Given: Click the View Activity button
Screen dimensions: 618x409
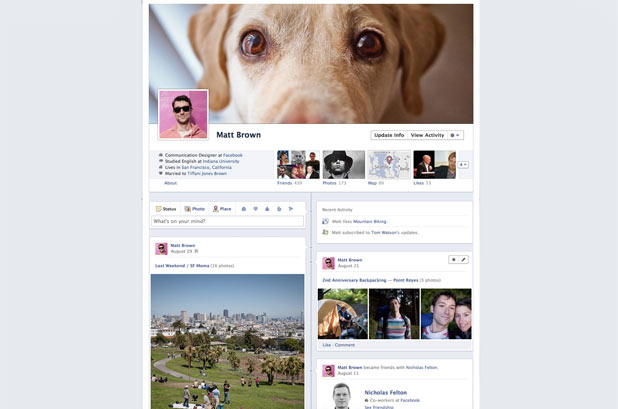Looking at the screenshot, I should pyautogui.click(x=427, y=135).
